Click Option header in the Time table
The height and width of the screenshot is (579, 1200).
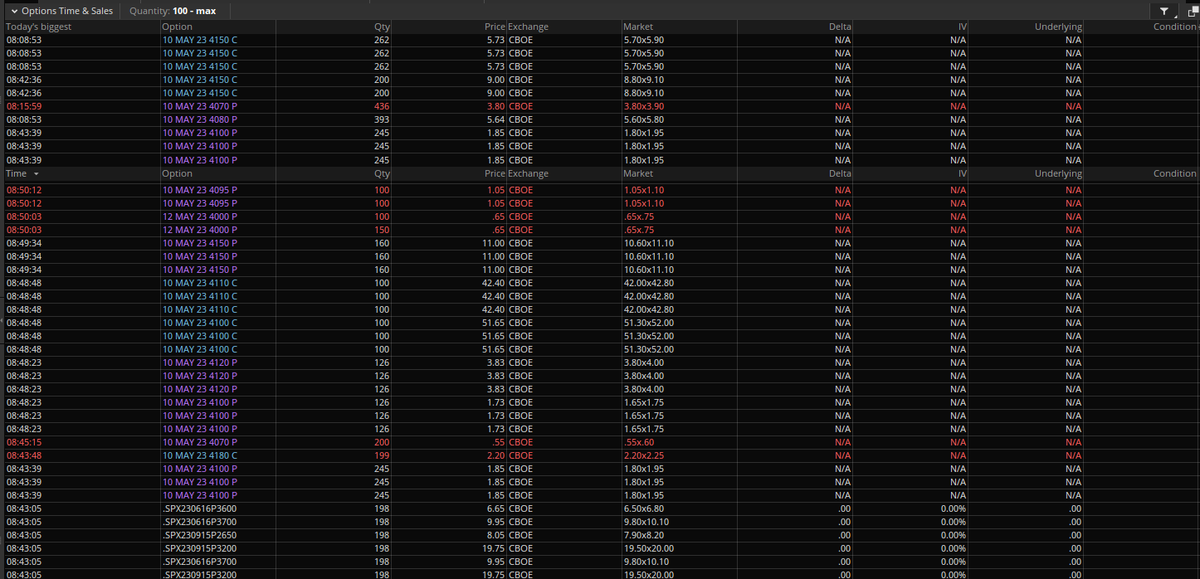pyautogui.click(x=177, y=174)
